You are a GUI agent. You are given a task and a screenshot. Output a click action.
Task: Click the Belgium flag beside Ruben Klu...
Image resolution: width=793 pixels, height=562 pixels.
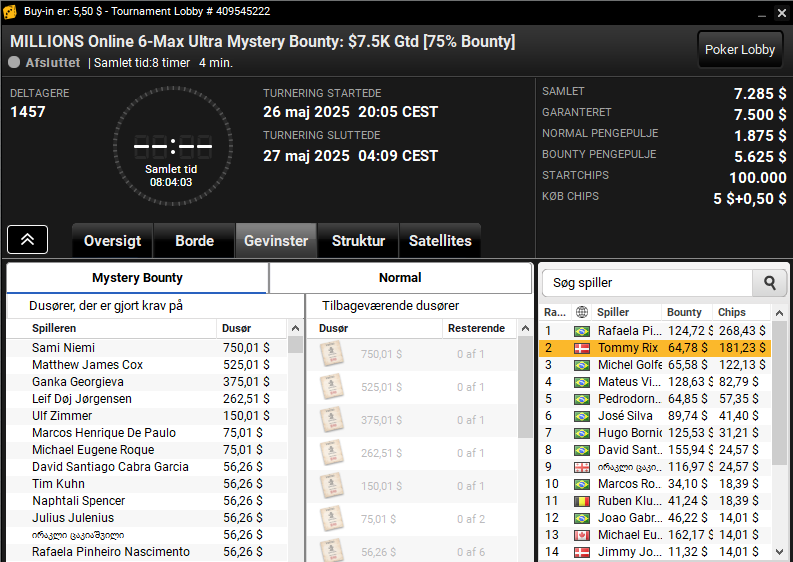pyautogui.click(x=582, y=501)
